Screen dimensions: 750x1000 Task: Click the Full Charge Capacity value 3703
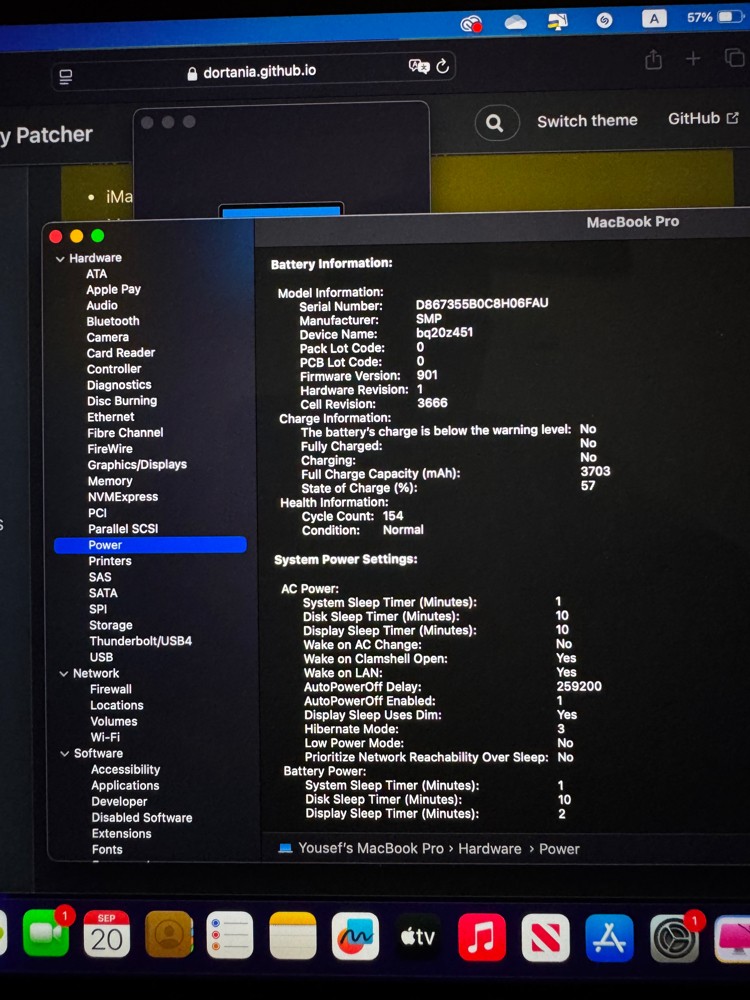click(595, 471)
